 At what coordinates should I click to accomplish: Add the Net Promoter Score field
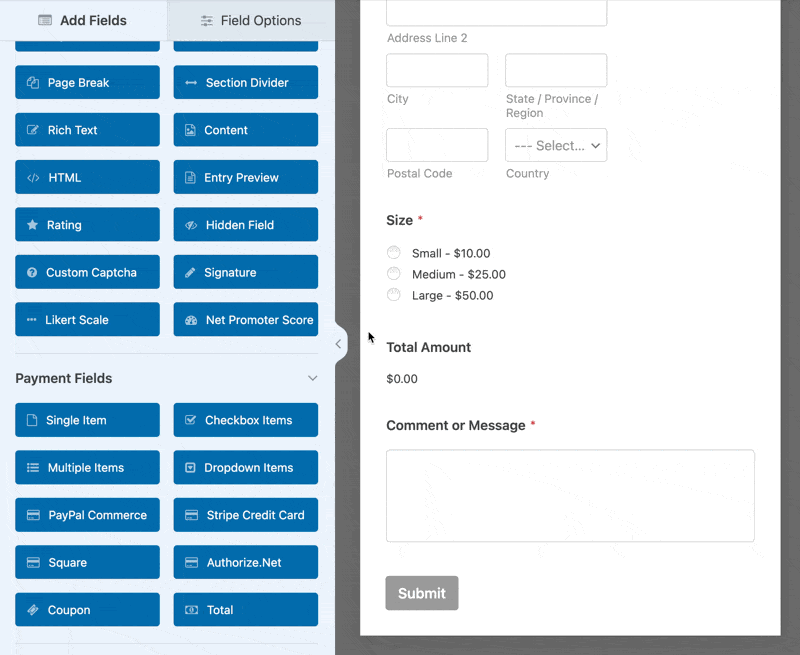click(245, 320)
